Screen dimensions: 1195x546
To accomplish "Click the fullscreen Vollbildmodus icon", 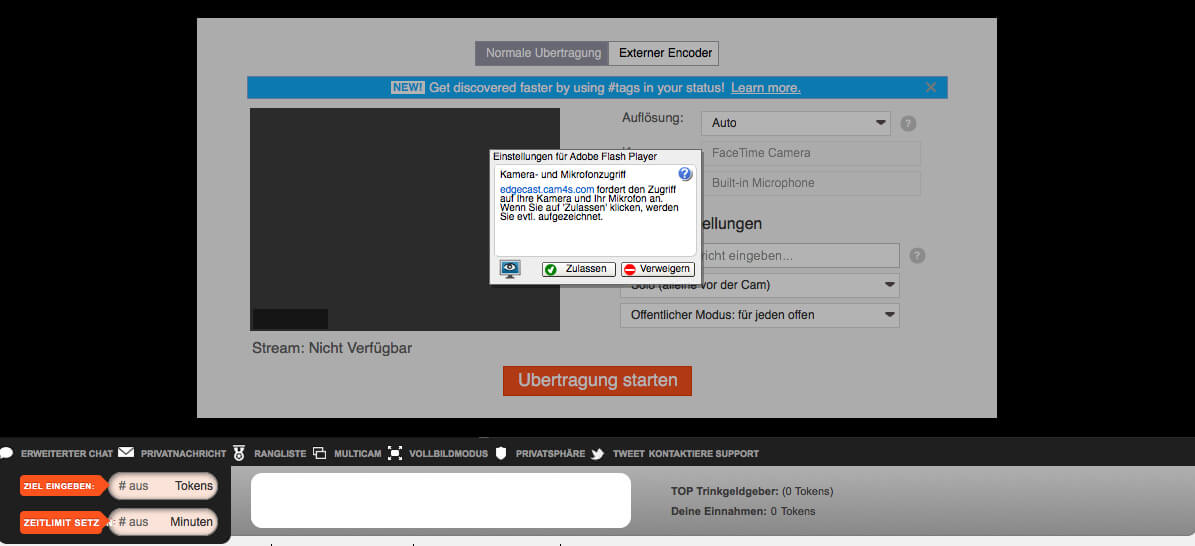I will pyautogui.click(x=395, y=453).
